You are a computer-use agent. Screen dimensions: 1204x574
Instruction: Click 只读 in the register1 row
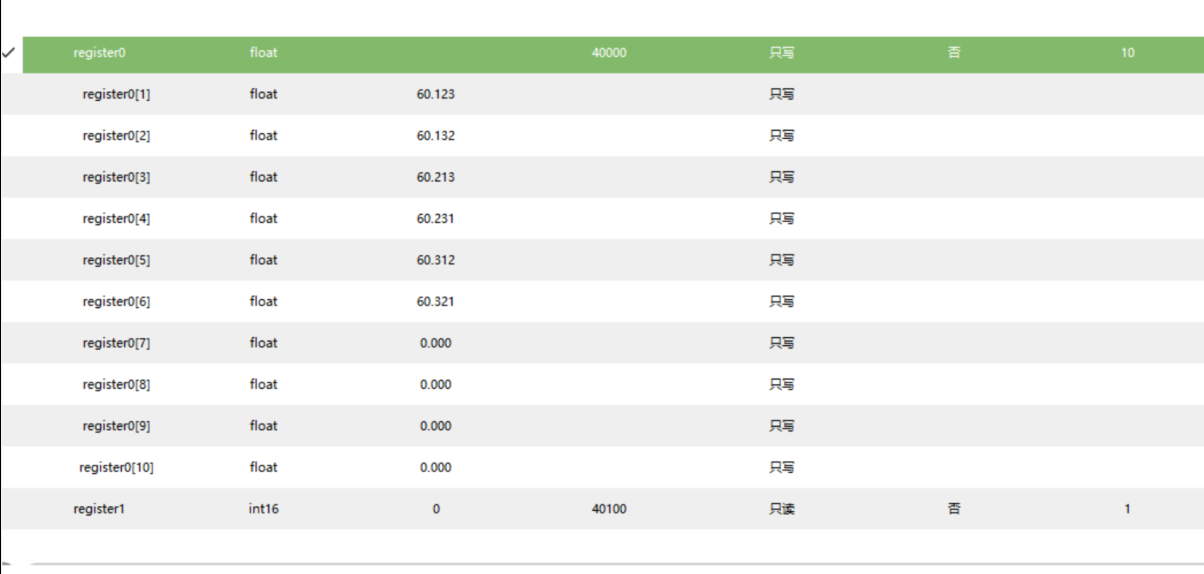click(781, 509)
